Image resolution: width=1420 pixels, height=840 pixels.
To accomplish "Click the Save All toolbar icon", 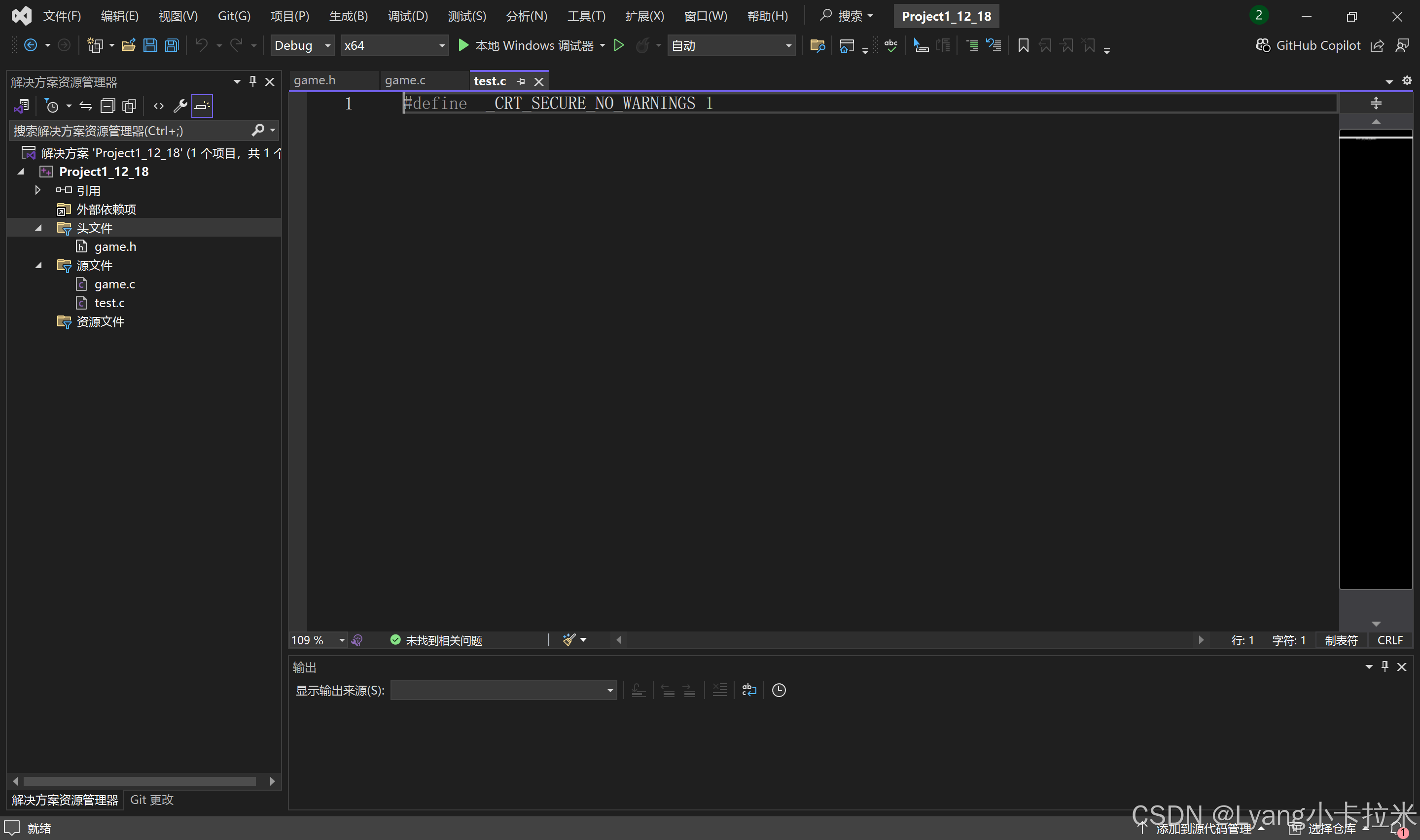I will coord(172,45).
